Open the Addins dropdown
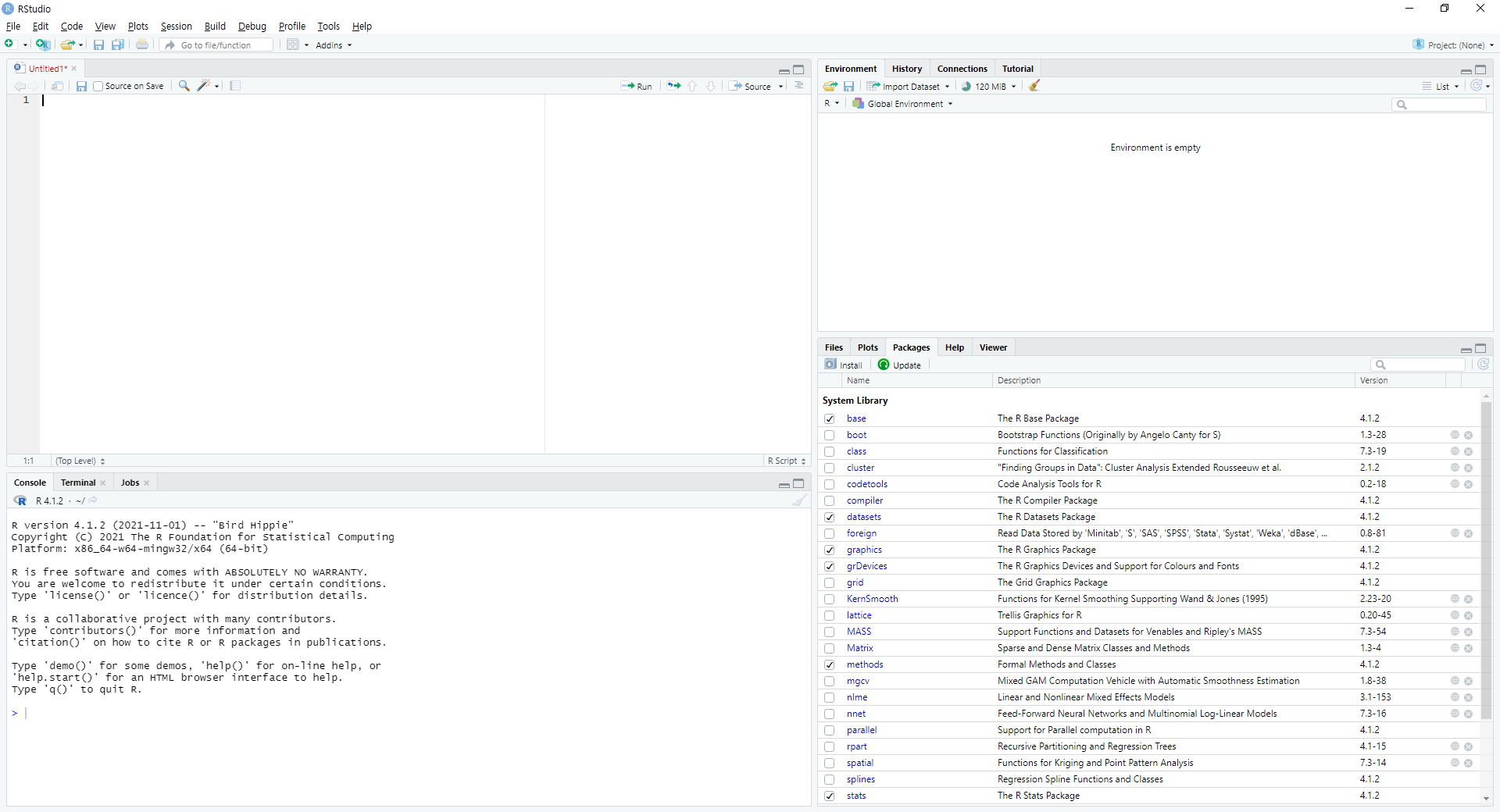This screenshot has height=812, width=1500. tap(334, 45)
